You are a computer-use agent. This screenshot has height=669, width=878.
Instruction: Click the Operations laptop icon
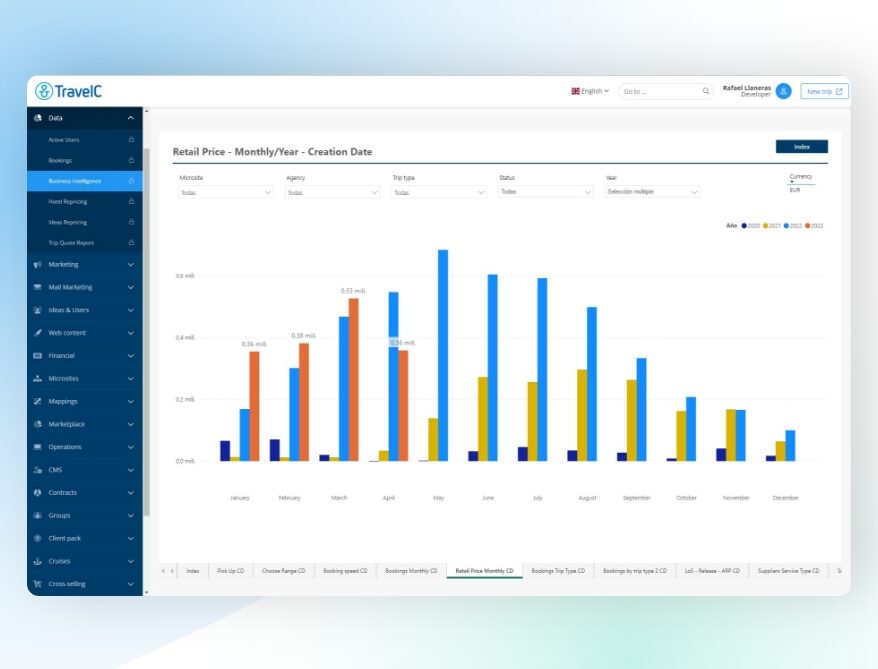(x=38, y=447)
